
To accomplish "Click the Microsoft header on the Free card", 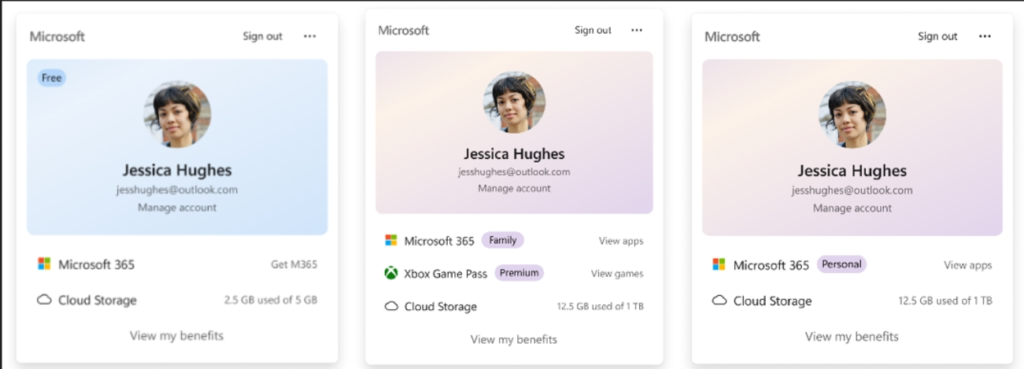I will pyautogui.click(x=57, y=37).
